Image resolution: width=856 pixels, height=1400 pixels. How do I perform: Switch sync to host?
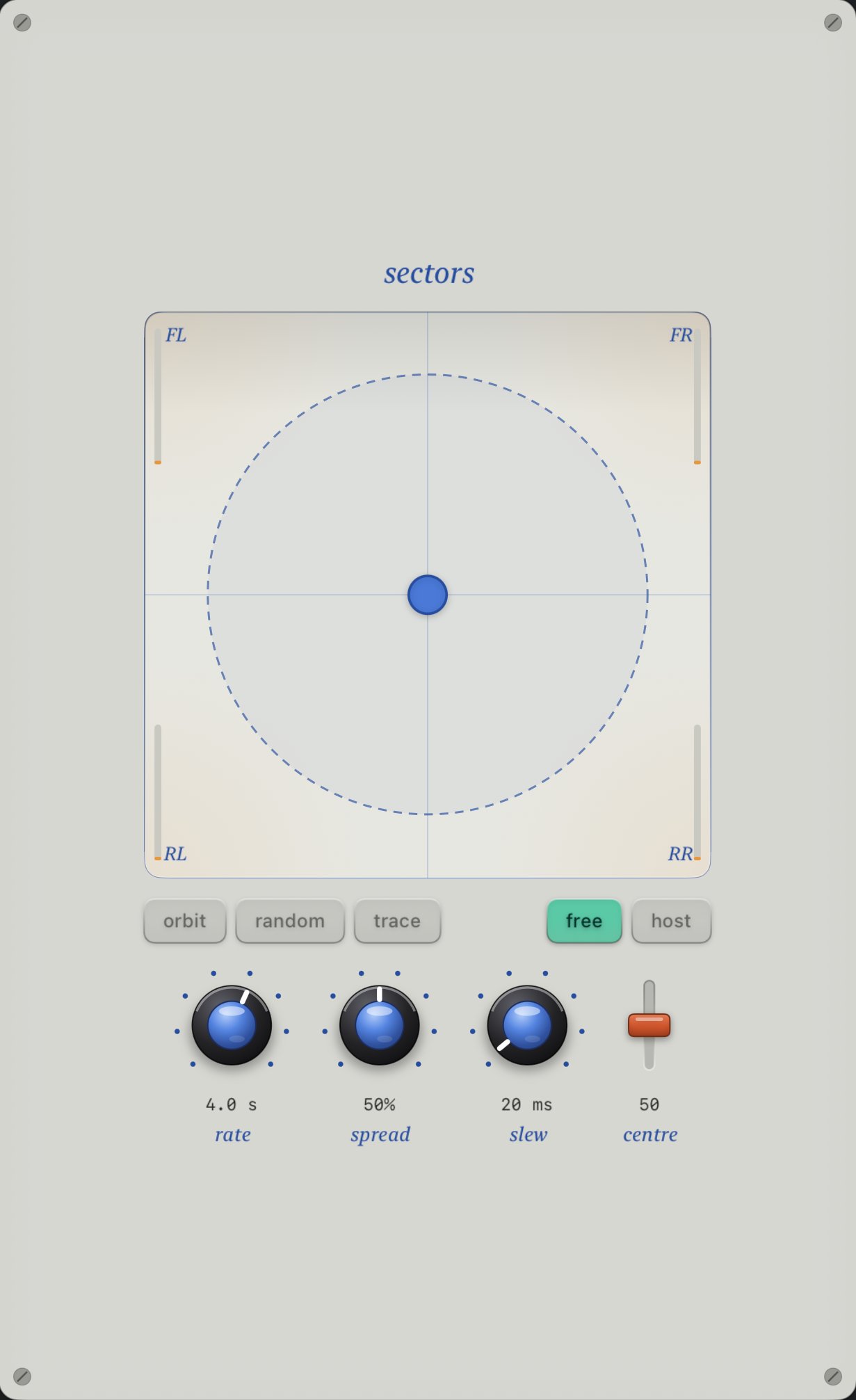[x=671, y=921]
